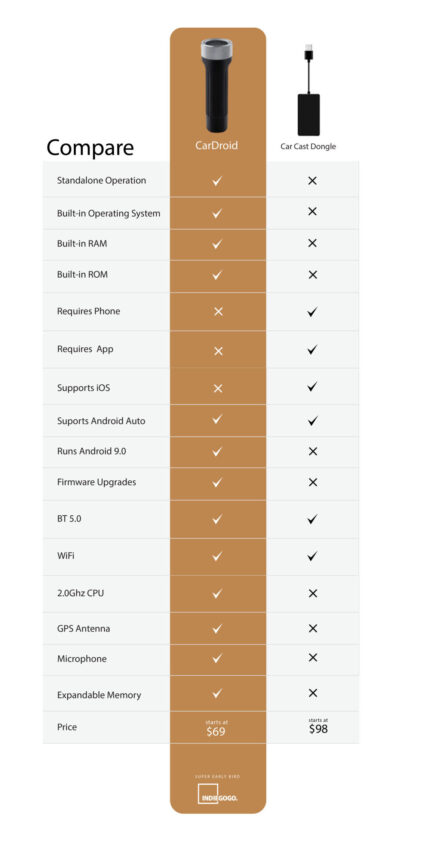Click the CarDroid device image
The image size is (426, 850).
(x=217, y=87)
